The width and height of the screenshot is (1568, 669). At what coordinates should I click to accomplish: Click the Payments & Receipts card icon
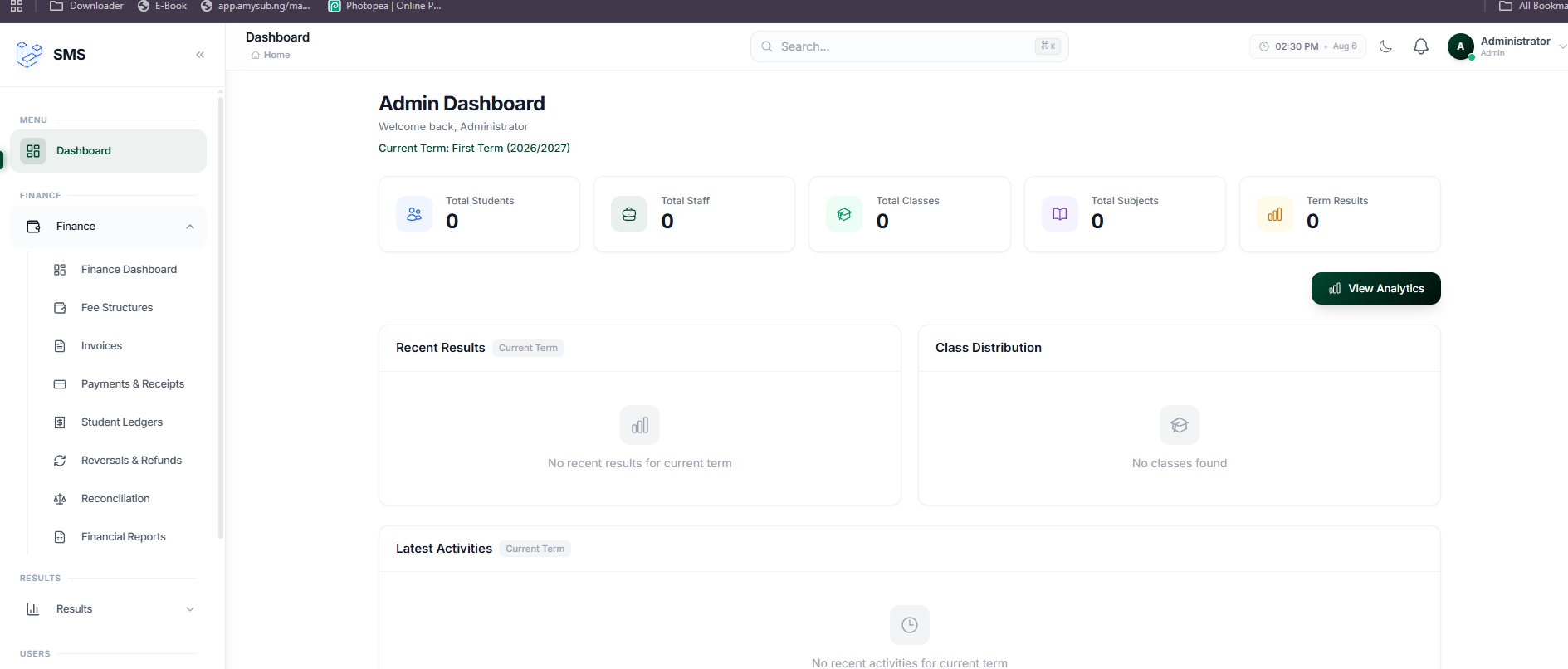[x=60, y=384]
